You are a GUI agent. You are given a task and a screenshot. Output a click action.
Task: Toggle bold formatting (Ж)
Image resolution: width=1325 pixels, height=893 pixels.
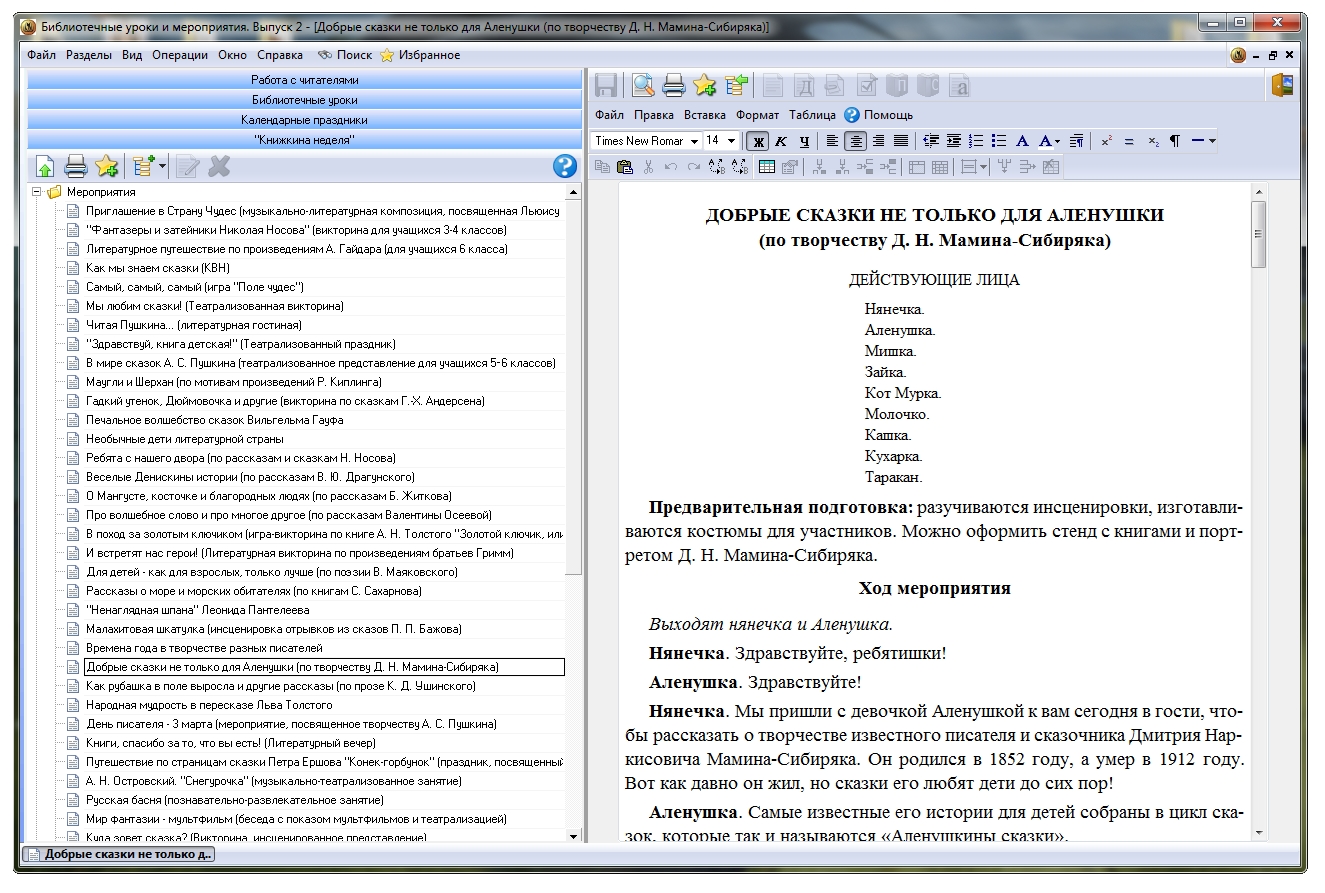(x=758, y=141)
